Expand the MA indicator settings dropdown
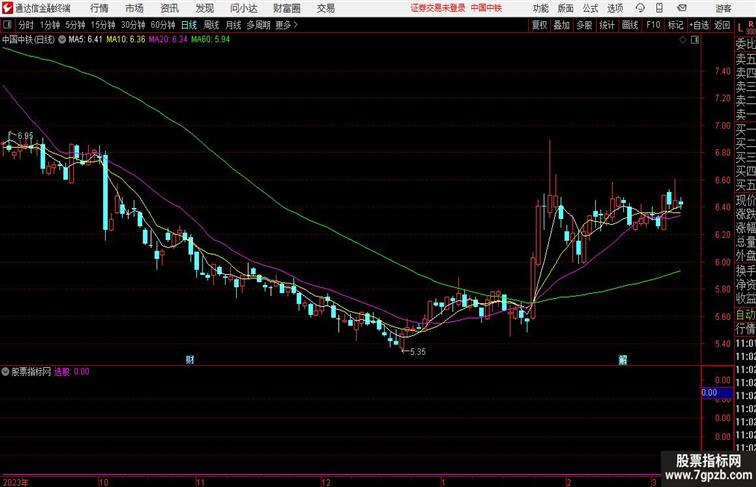The image size is (756, 487). point(62,40)
